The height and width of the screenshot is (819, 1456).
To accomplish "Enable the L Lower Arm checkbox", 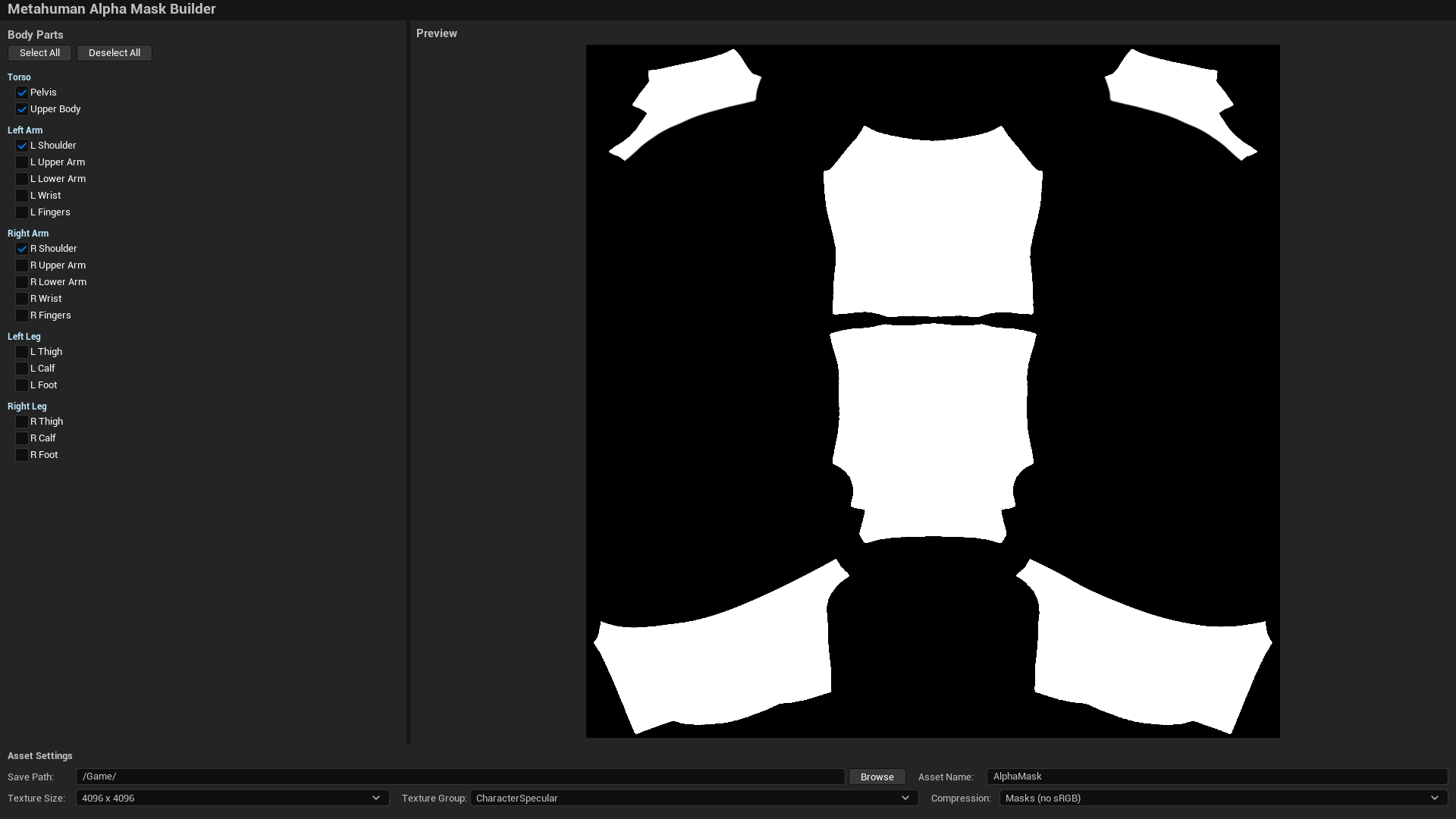I will [x=22, y=179].
